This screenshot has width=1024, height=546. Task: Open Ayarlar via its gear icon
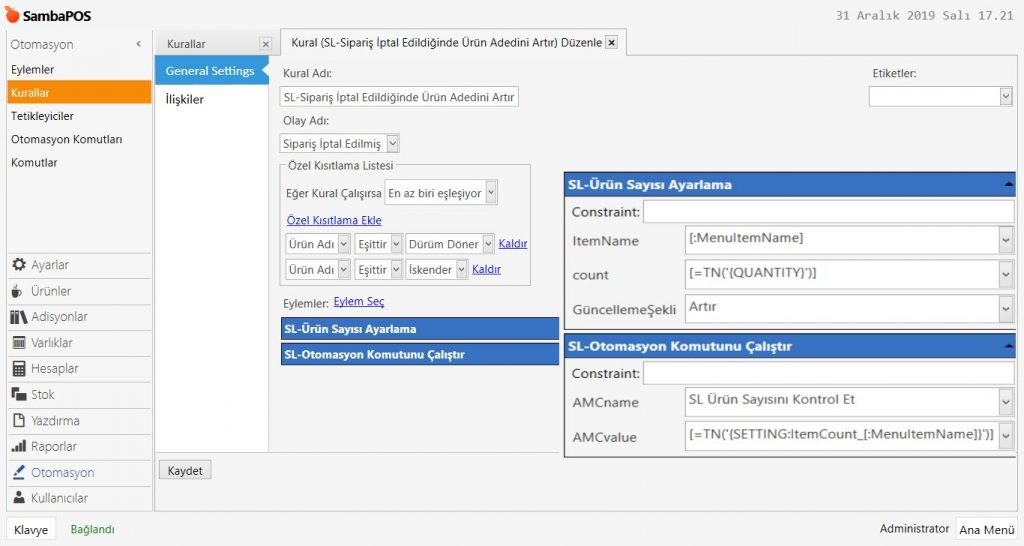coord(19,265)
